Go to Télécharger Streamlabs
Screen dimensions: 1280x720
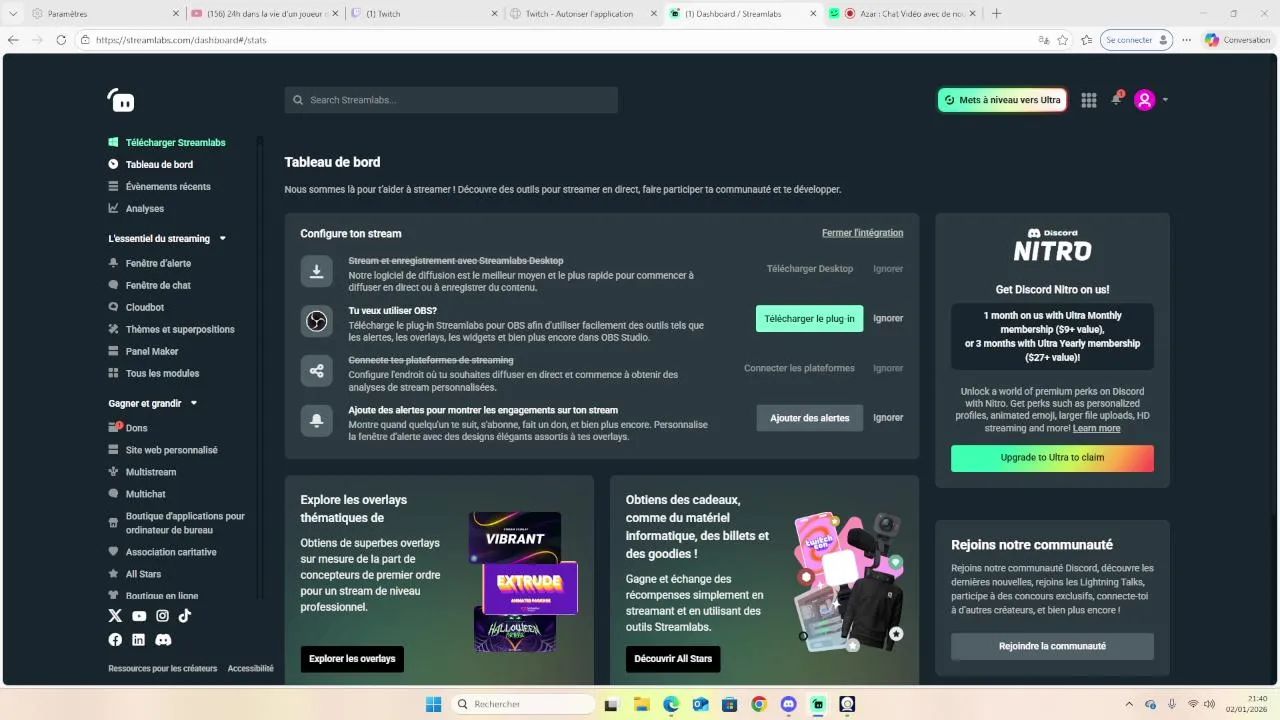point(167,143)
